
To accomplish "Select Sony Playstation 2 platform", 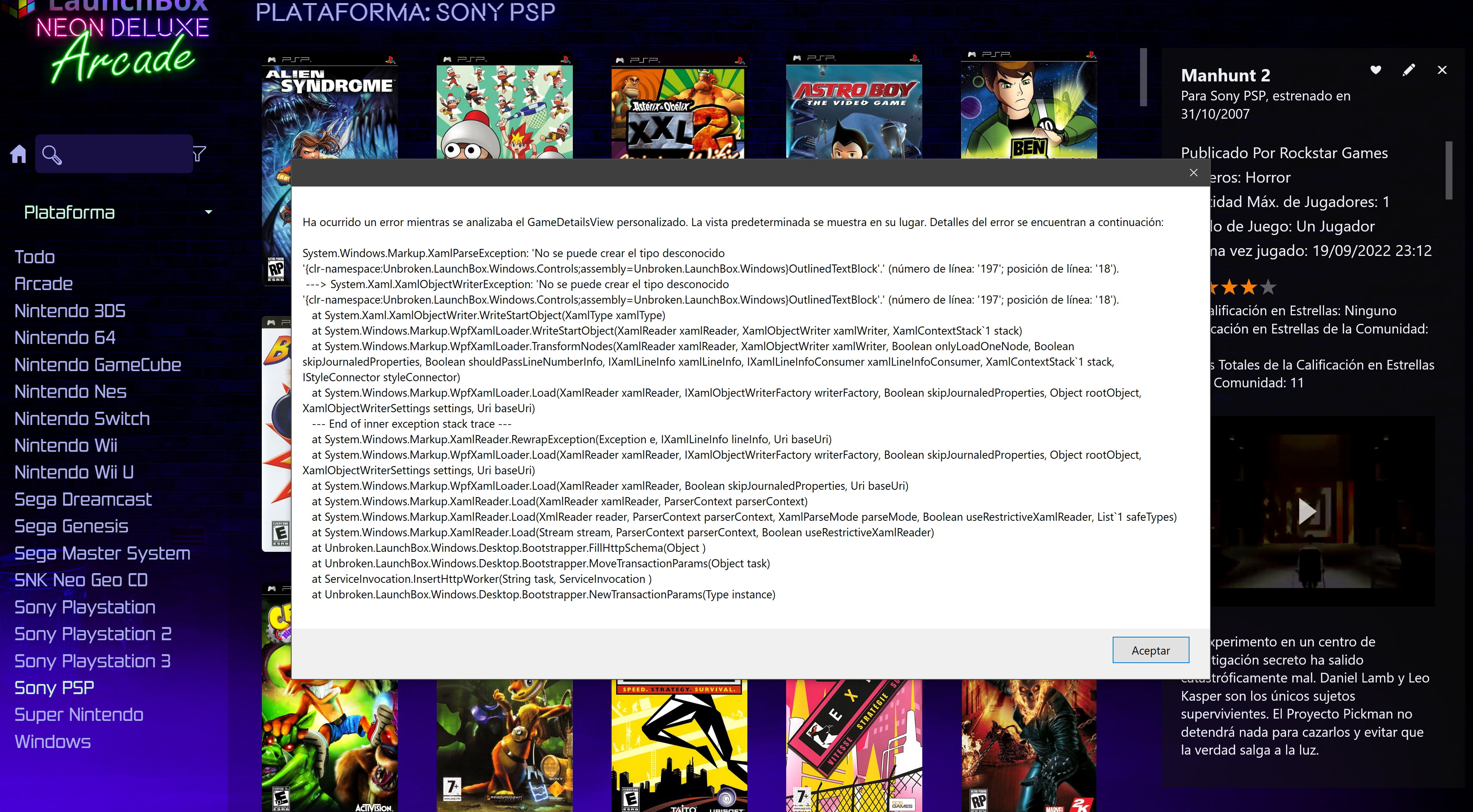I will pos(93,634).
